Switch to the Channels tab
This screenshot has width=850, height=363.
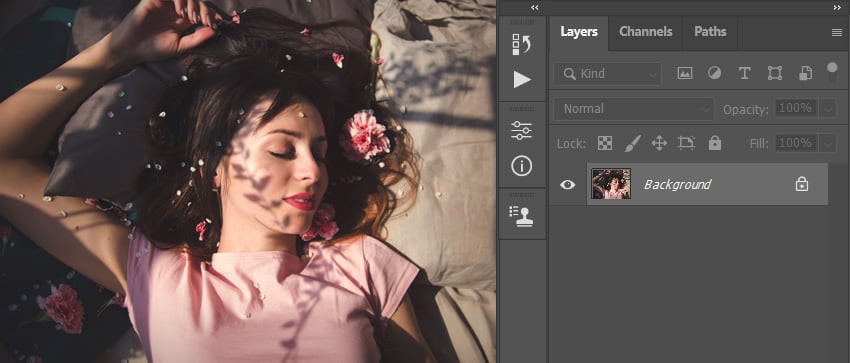click(x=646, y=32)
